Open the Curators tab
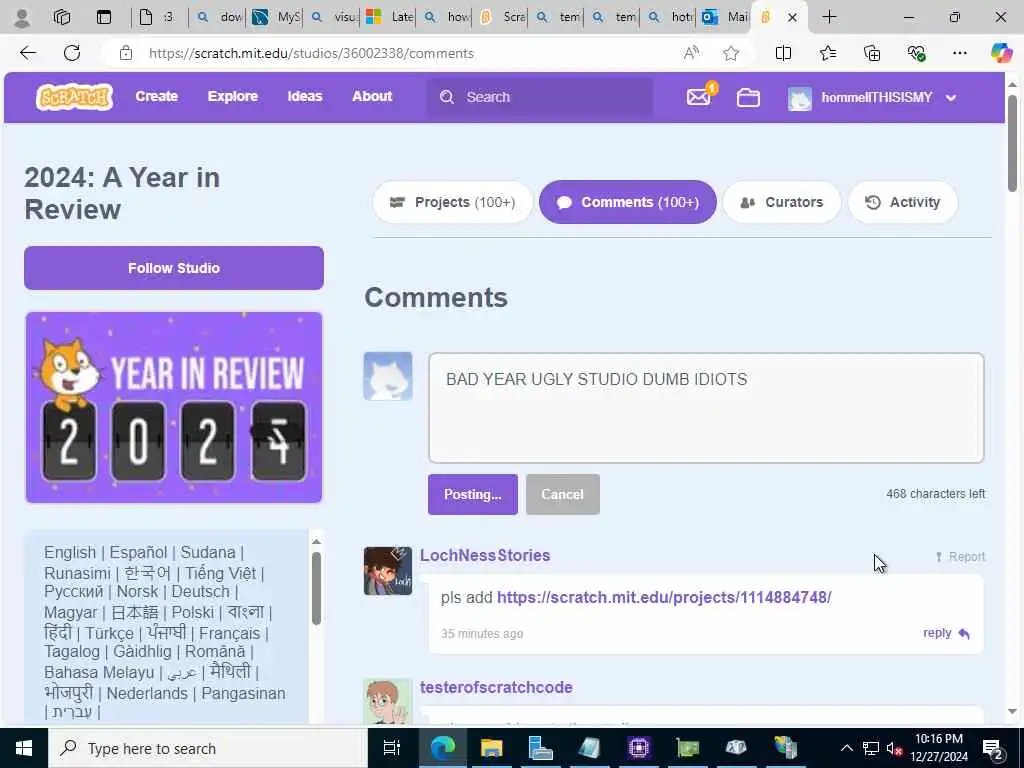This screenshot has height=768, width=1024. tap(782, 202)
